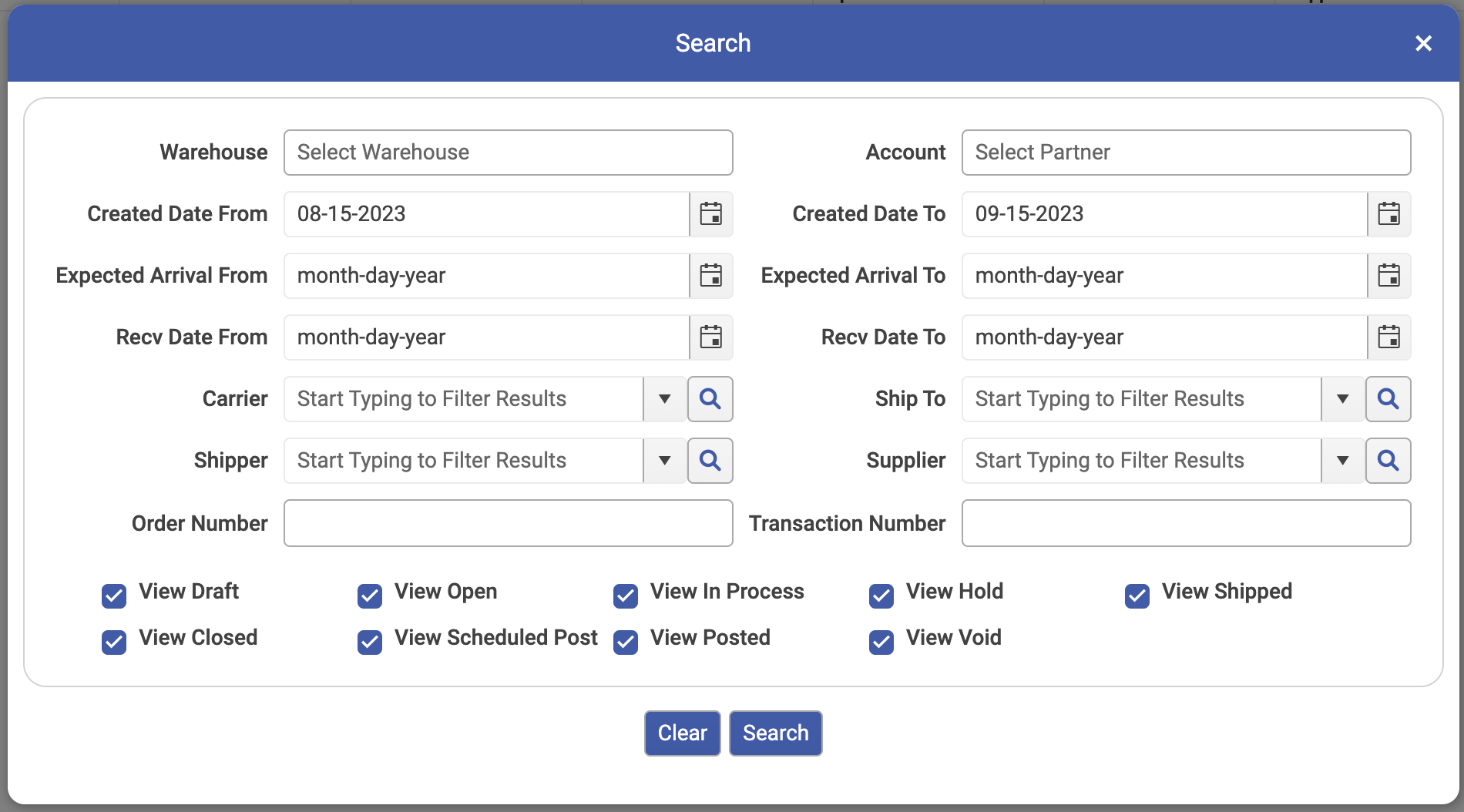Click the Clear button

[x=683, y=733]
